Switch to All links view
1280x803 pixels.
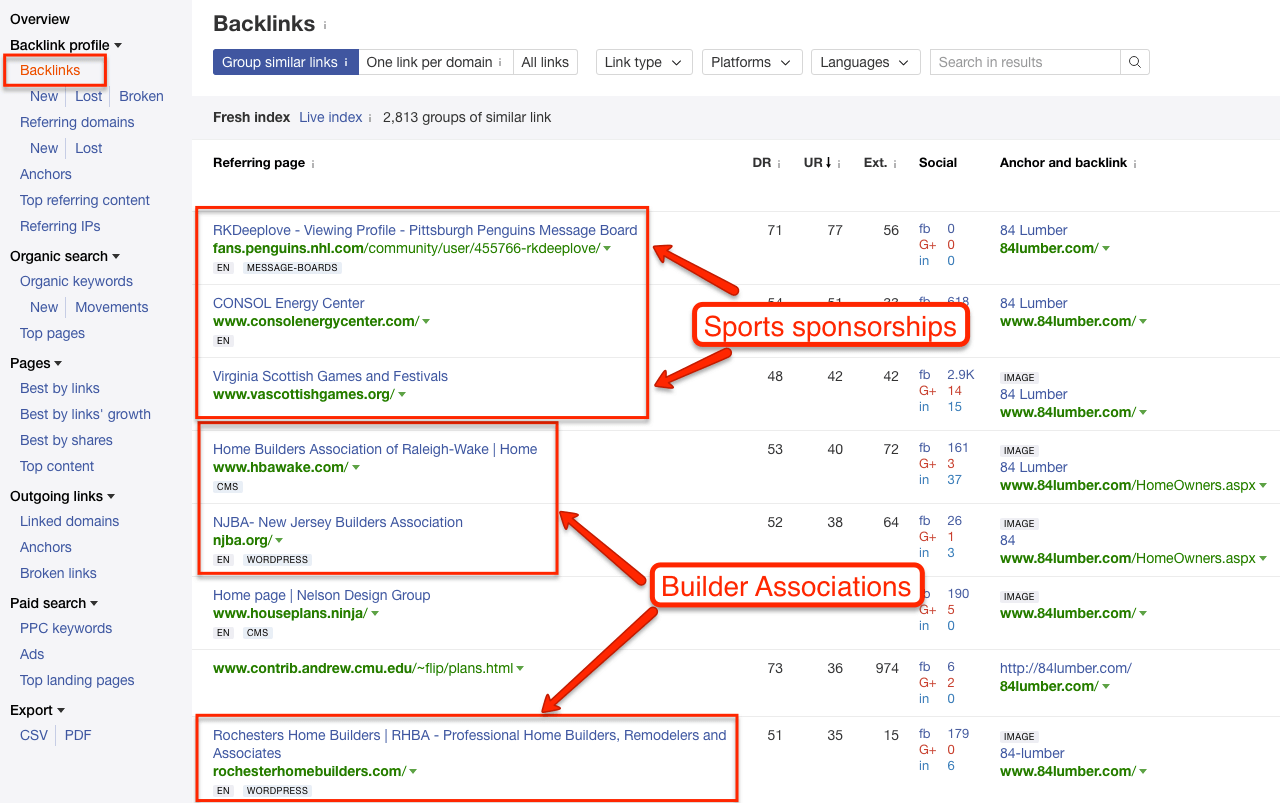click(545, 62)
